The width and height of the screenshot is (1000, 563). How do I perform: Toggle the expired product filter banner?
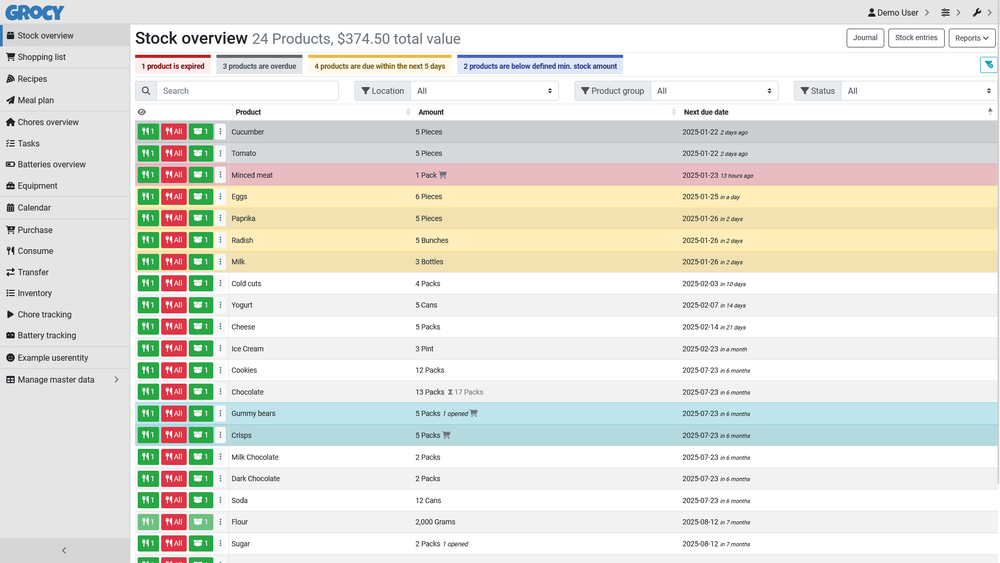173,66
